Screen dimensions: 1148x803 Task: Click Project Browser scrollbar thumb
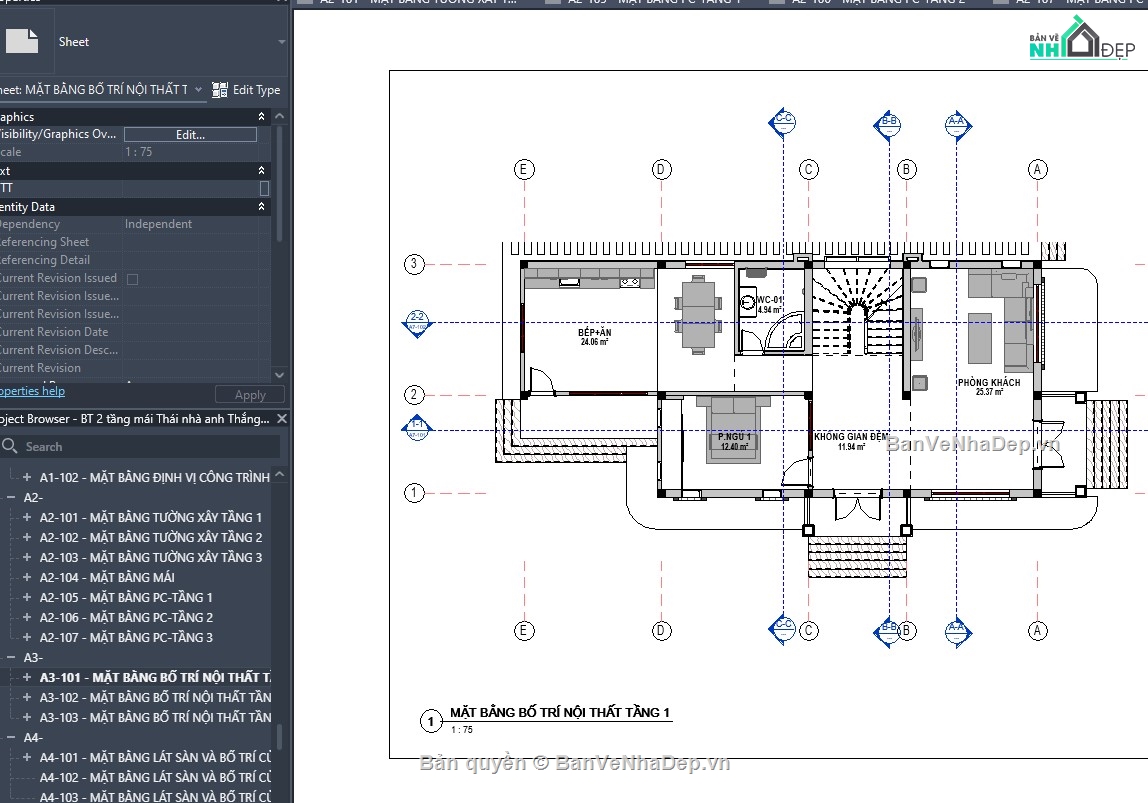(278, 737)
